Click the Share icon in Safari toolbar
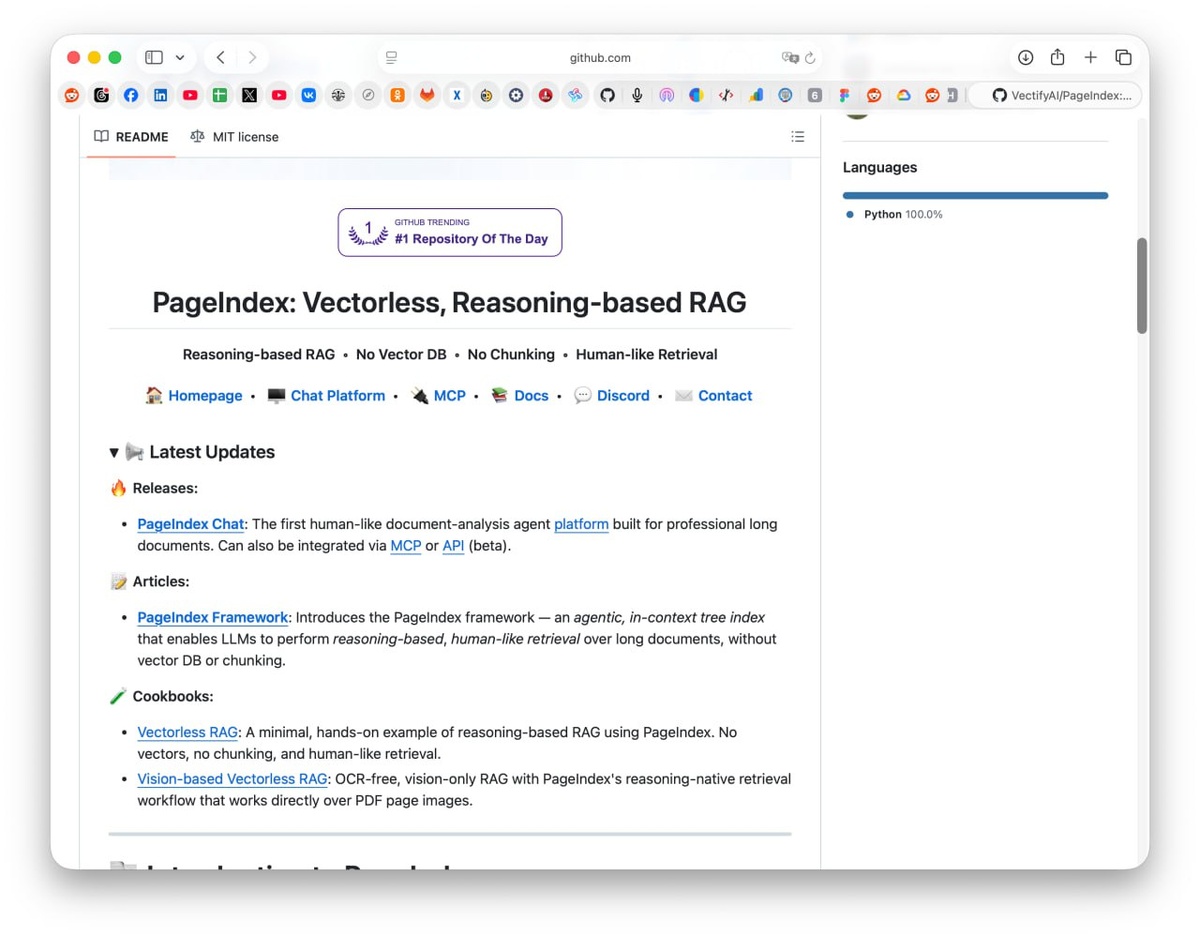The width and height of the screenshot is (1200, 936). coord(1057,57)
